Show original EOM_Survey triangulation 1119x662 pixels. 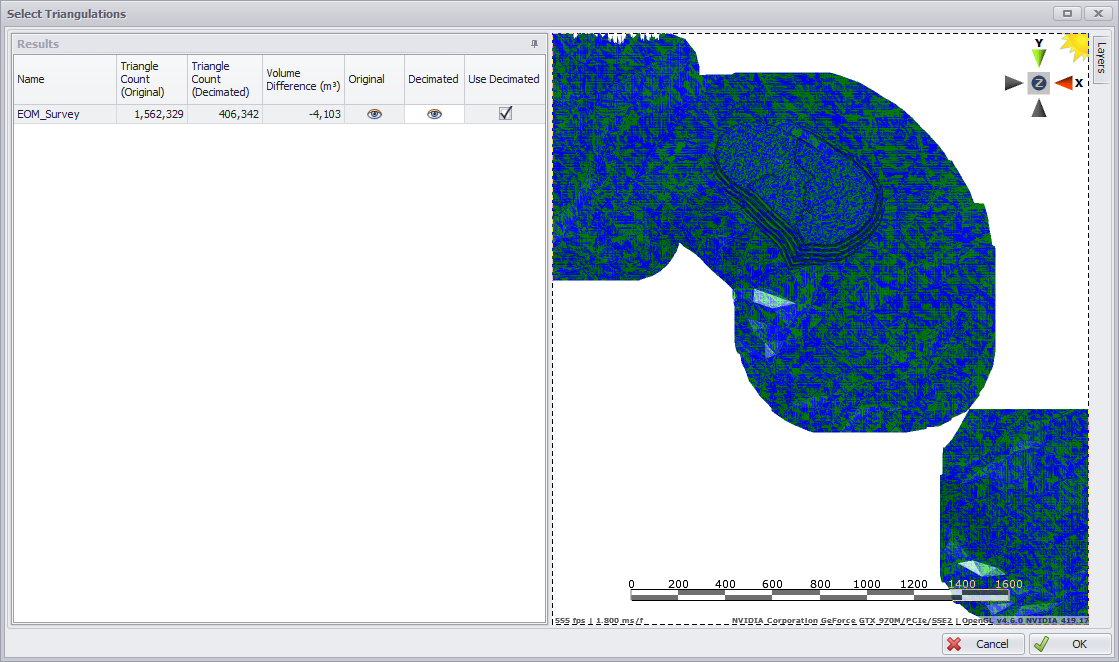pos(374,114)
